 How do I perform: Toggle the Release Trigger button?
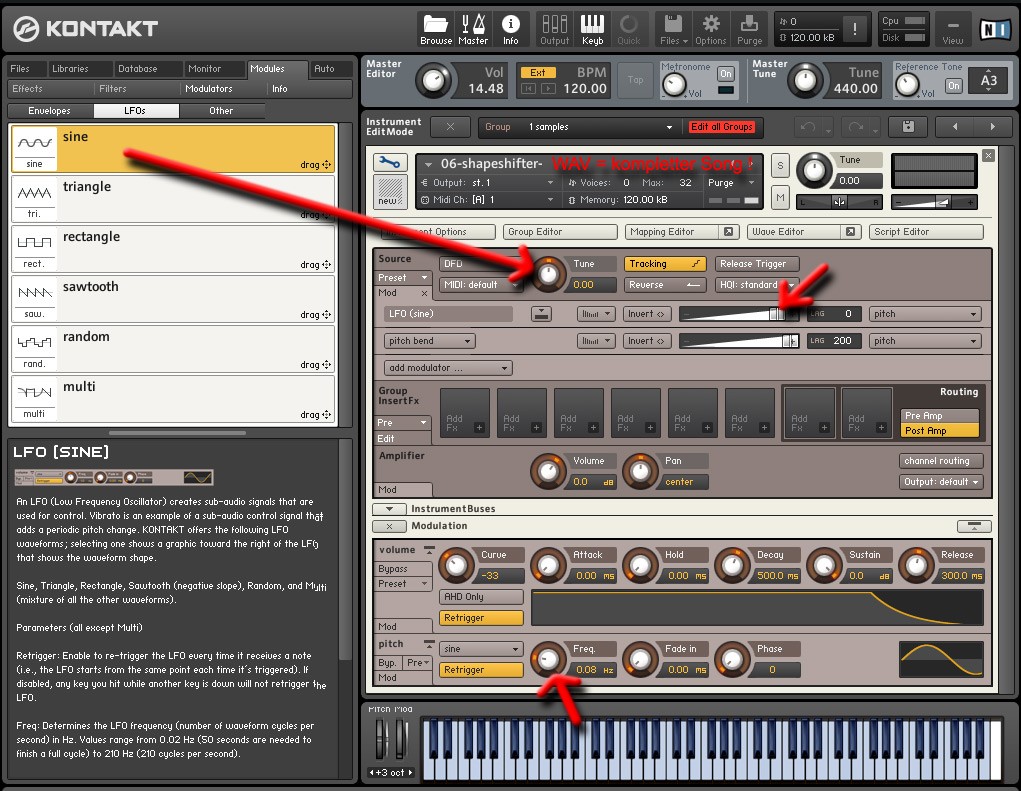757,264
